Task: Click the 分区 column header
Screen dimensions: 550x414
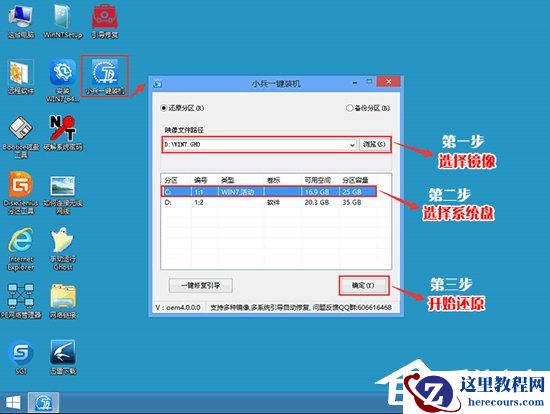Action: pyautogui.click(x=171, y=180)
